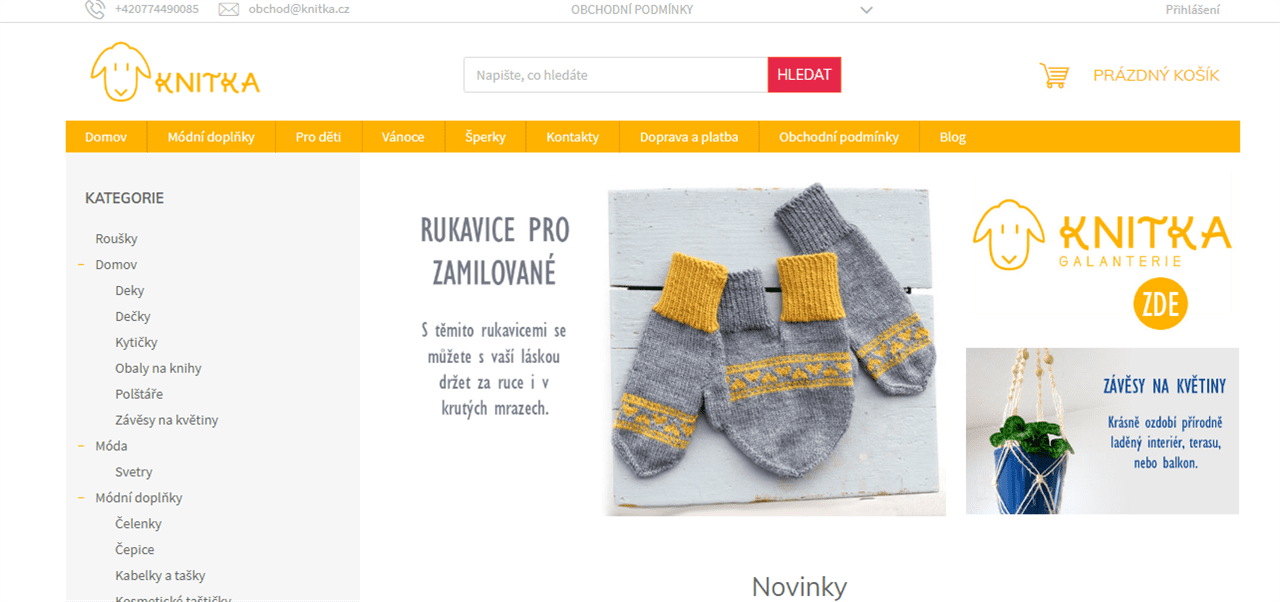
Task: Click the Přihlášení login link
Action: (x=1192, y=10)
